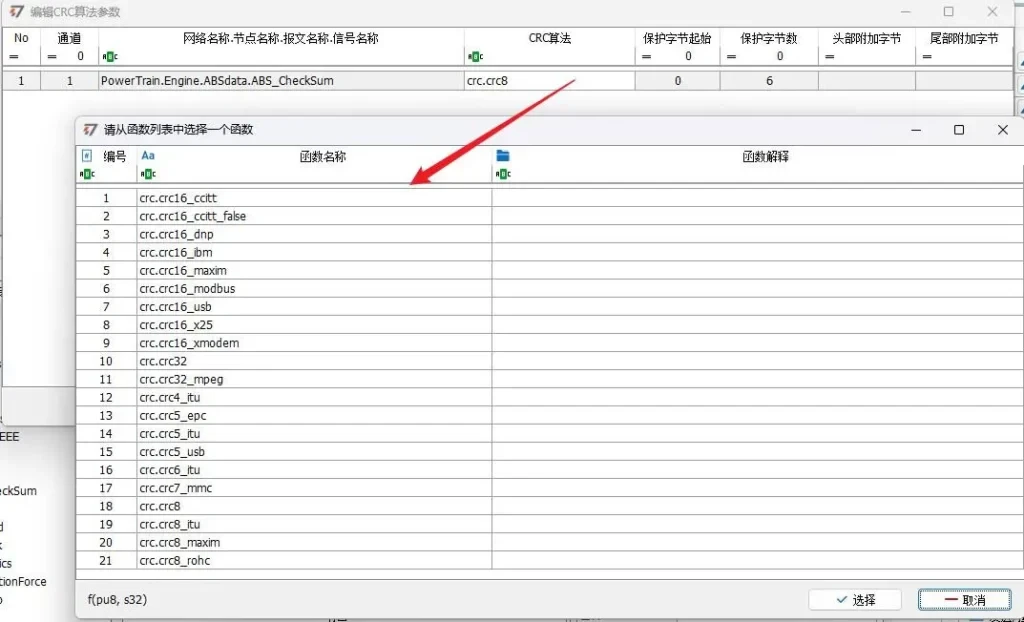This screenshot has height=622, width=1024.
Task: Click the equals filter operator under 保护字节数
Action: [x=733, y=57]
